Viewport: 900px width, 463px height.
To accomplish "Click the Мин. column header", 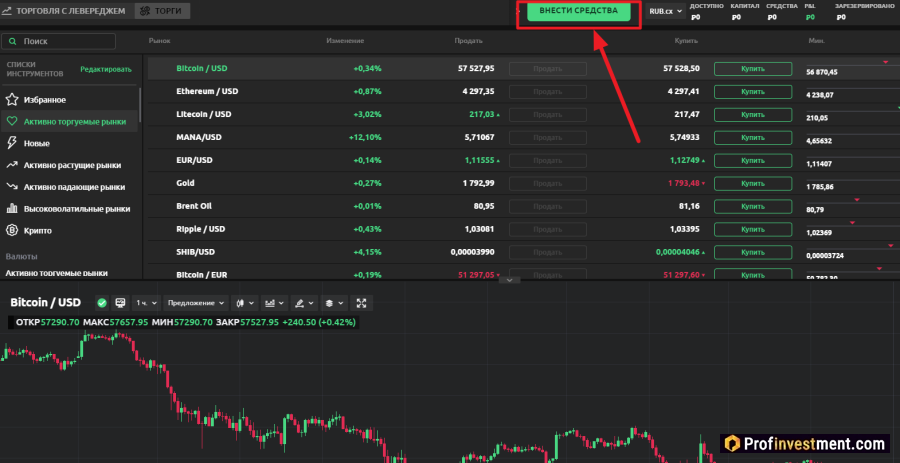I will pos(816,41).
